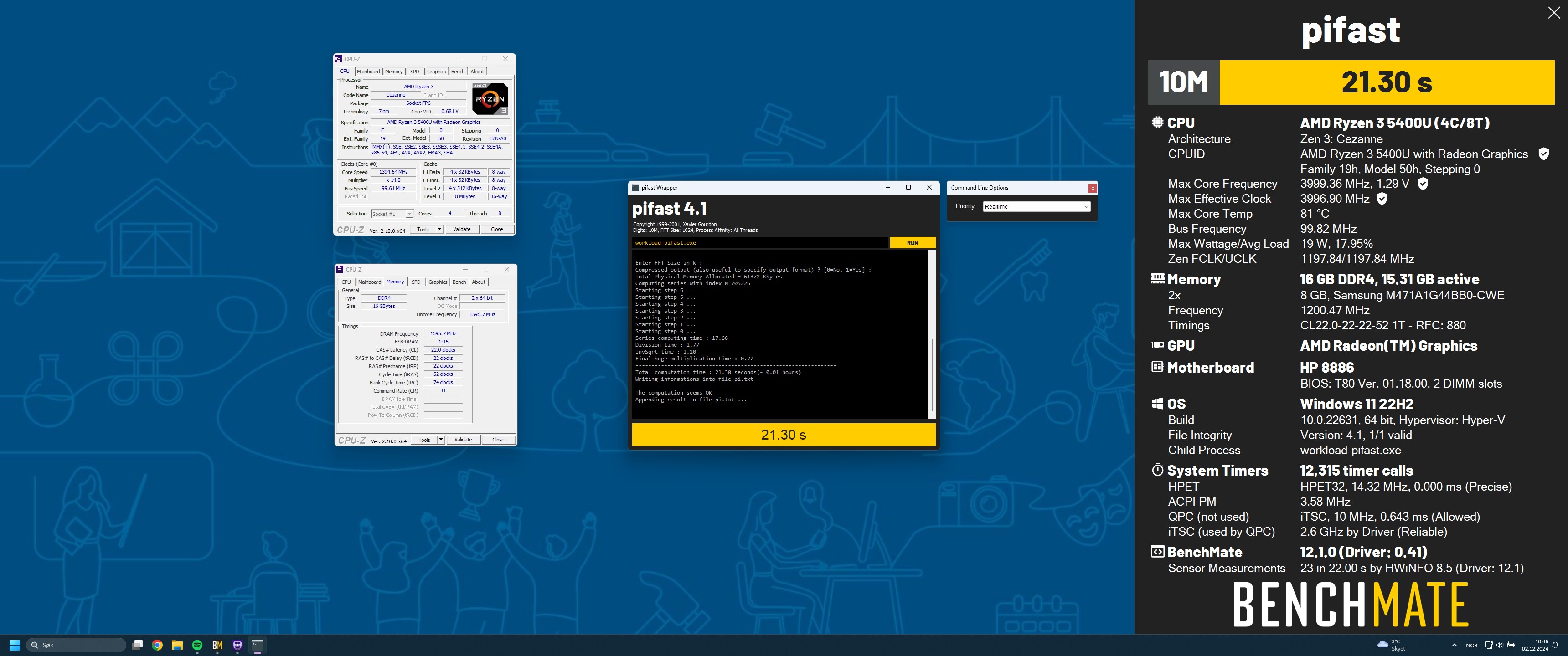Open the Windows Start menu
1568x656 pixels.
[x=15, y=645]
